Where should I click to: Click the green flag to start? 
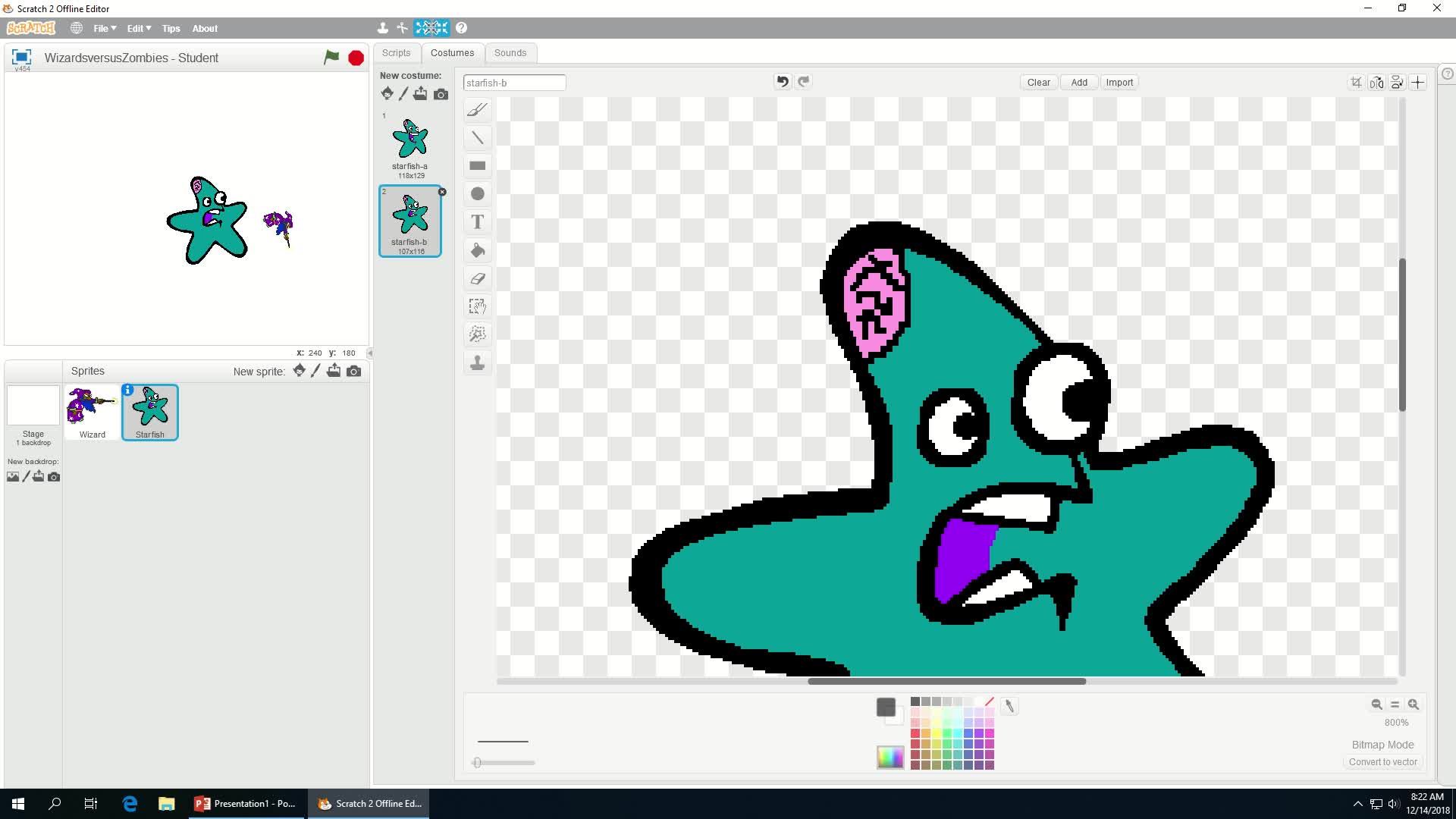click(331, 58)
